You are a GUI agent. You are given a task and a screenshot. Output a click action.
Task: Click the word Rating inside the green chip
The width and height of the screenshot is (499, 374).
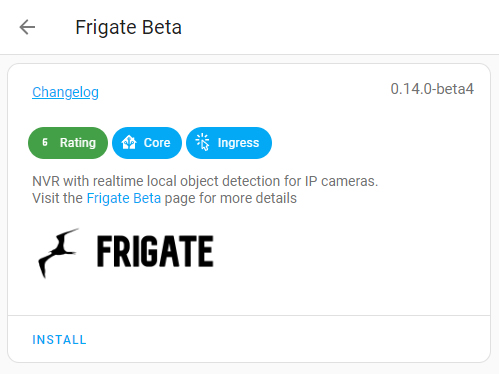click(x=78, y=143)
